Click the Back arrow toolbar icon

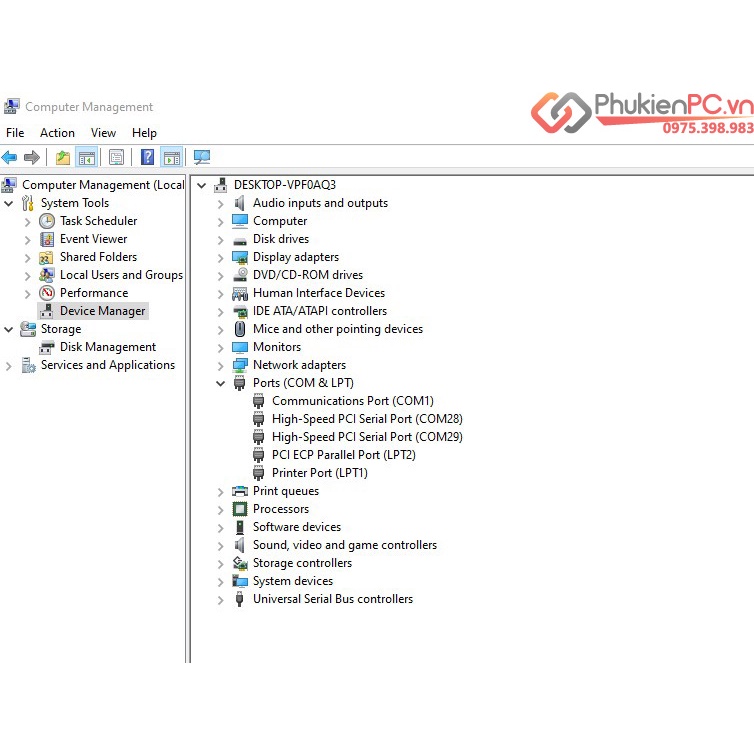[10, 157]
